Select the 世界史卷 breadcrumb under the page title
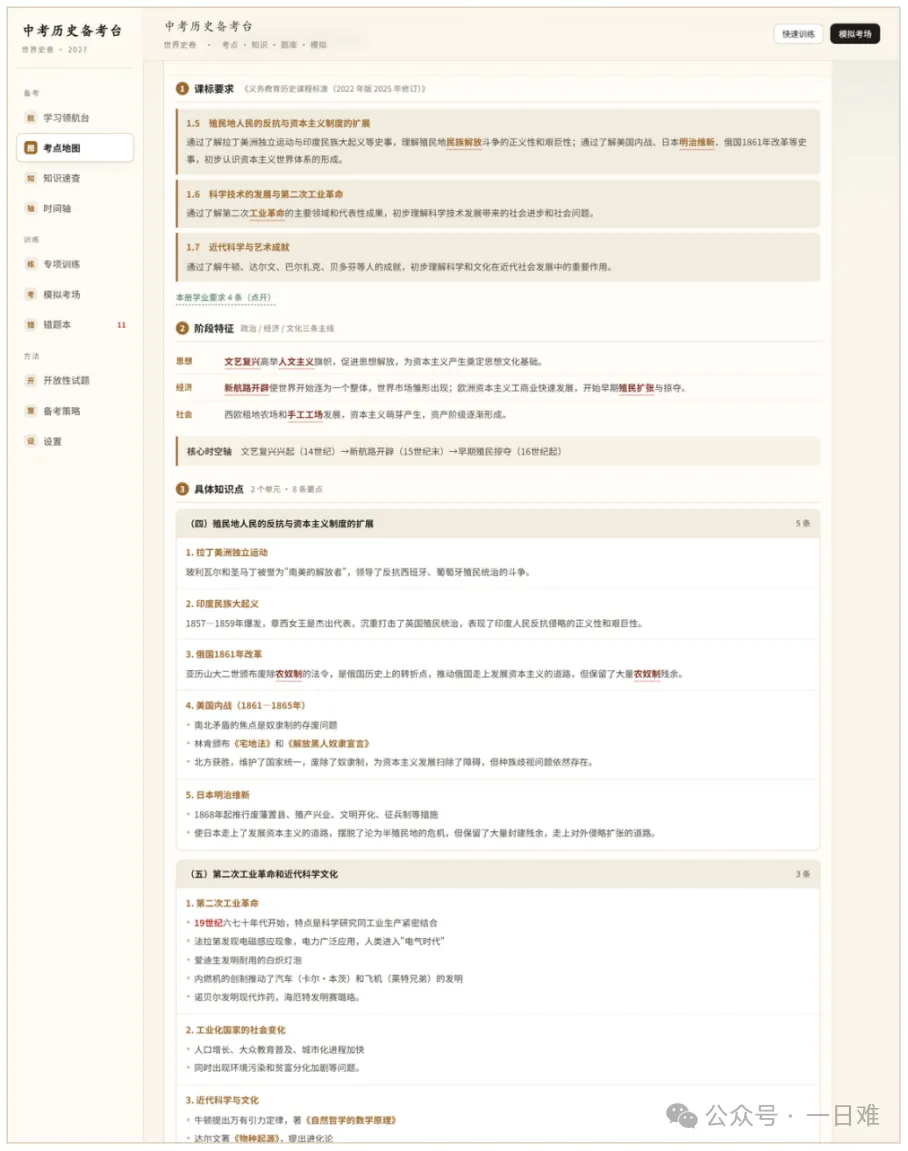This screenshot has width=908, height=1151. [180, 45]
